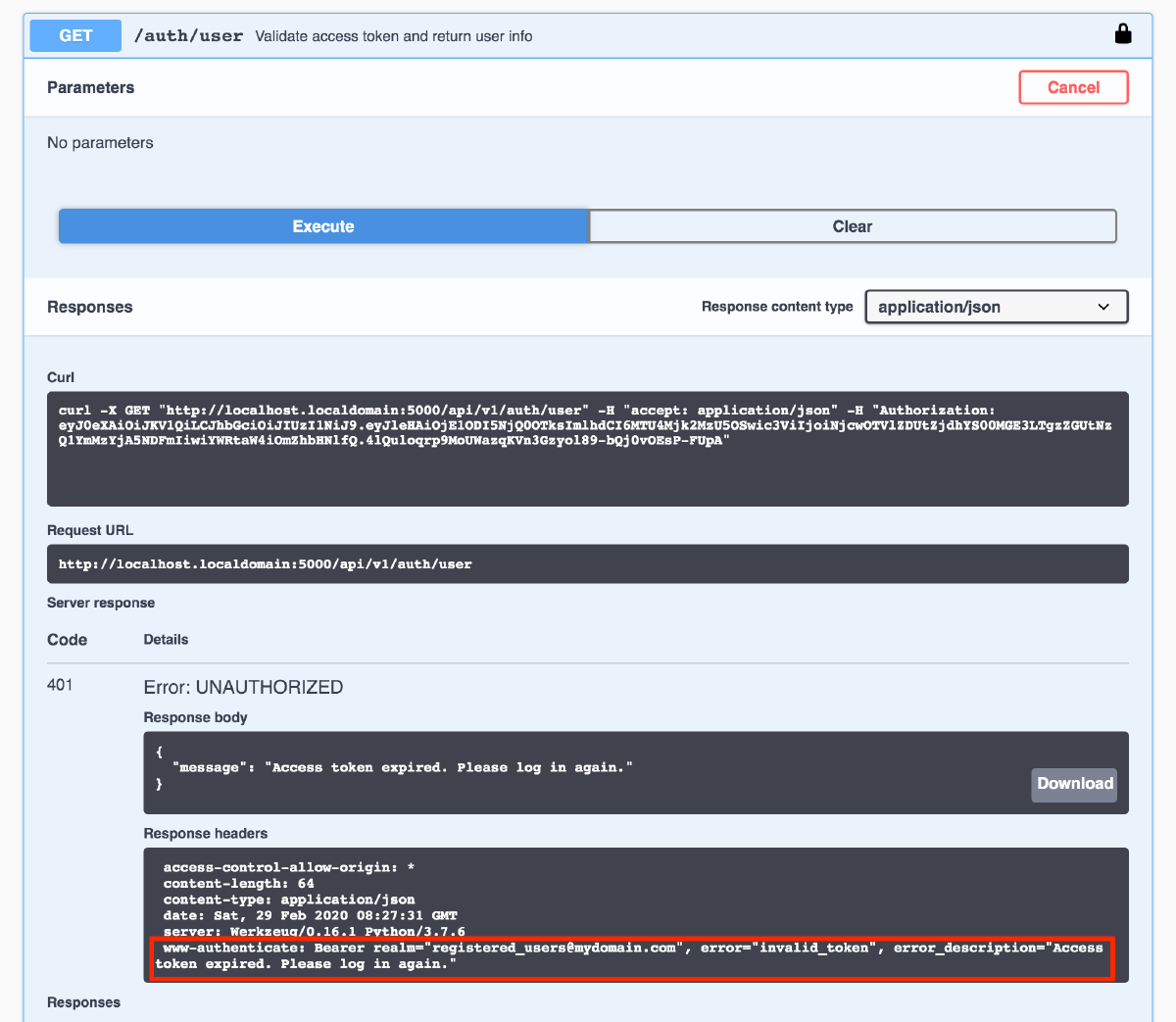Click the Responses section heading
This screenshot has height=1022, width=1176.
[89, 307]
